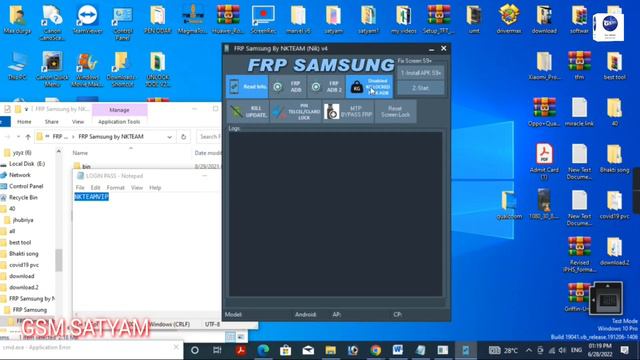This screenshot has height=360, width=640.
Task: Open the TeamViewer desktop shortcut
Action: [87, 19]
